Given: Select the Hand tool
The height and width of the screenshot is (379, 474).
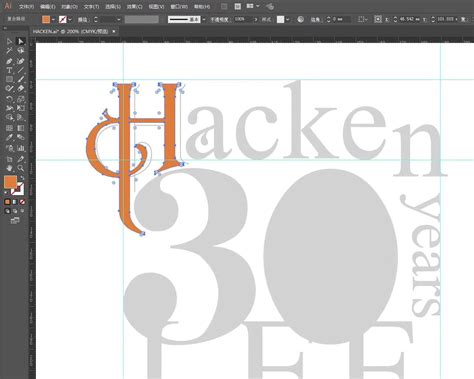Looking at the screenshot, I should [x=9, y=168].
